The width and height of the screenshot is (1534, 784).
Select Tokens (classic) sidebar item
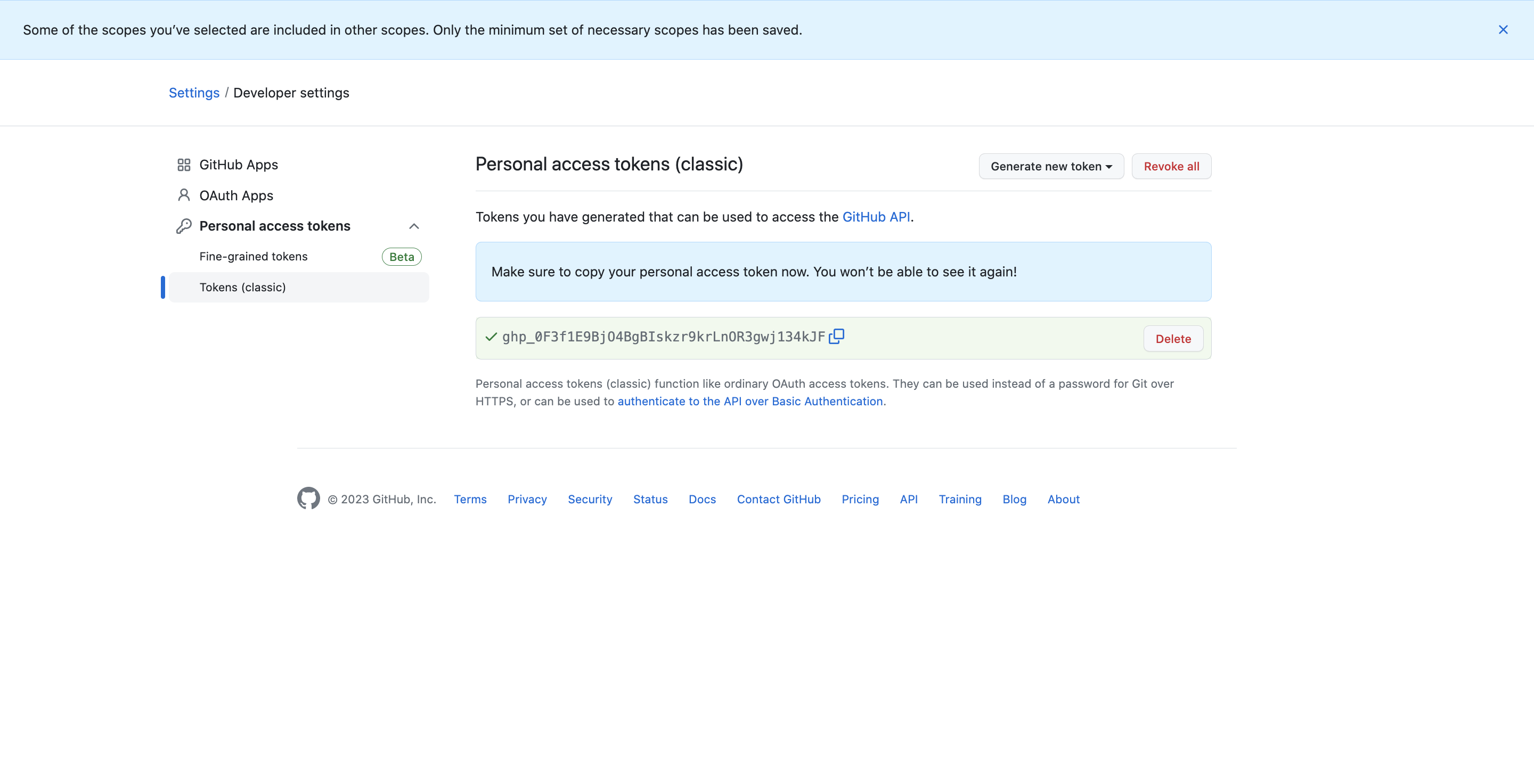pyautogui.click(x=298, y=288)
